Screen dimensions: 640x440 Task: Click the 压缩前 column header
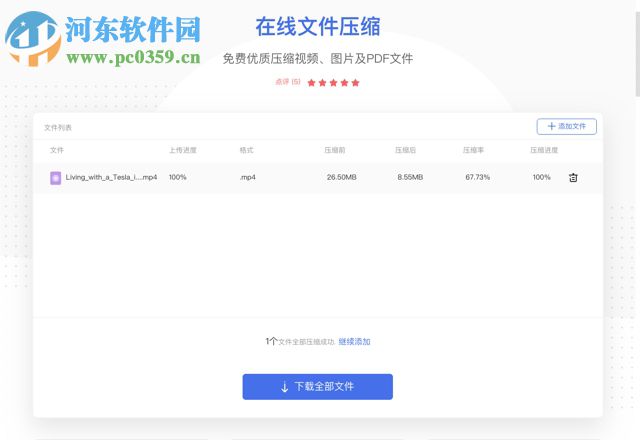(x=335, y=150)
